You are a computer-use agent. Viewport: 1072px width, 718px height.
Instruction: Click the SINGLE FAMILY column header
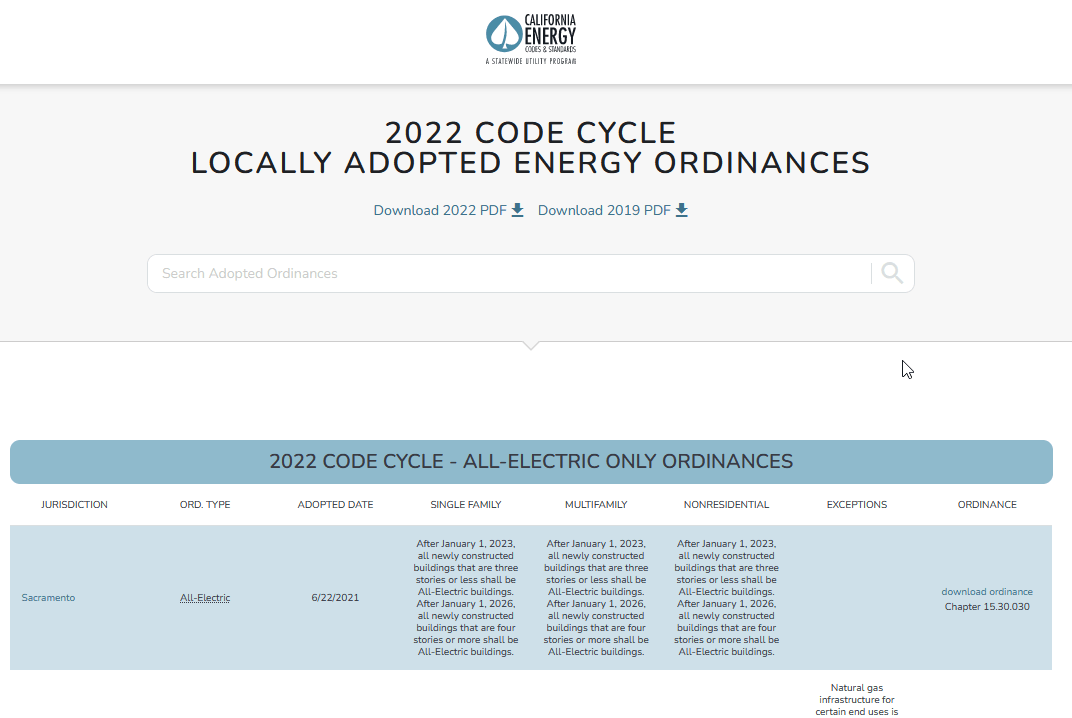pos(466,505)
